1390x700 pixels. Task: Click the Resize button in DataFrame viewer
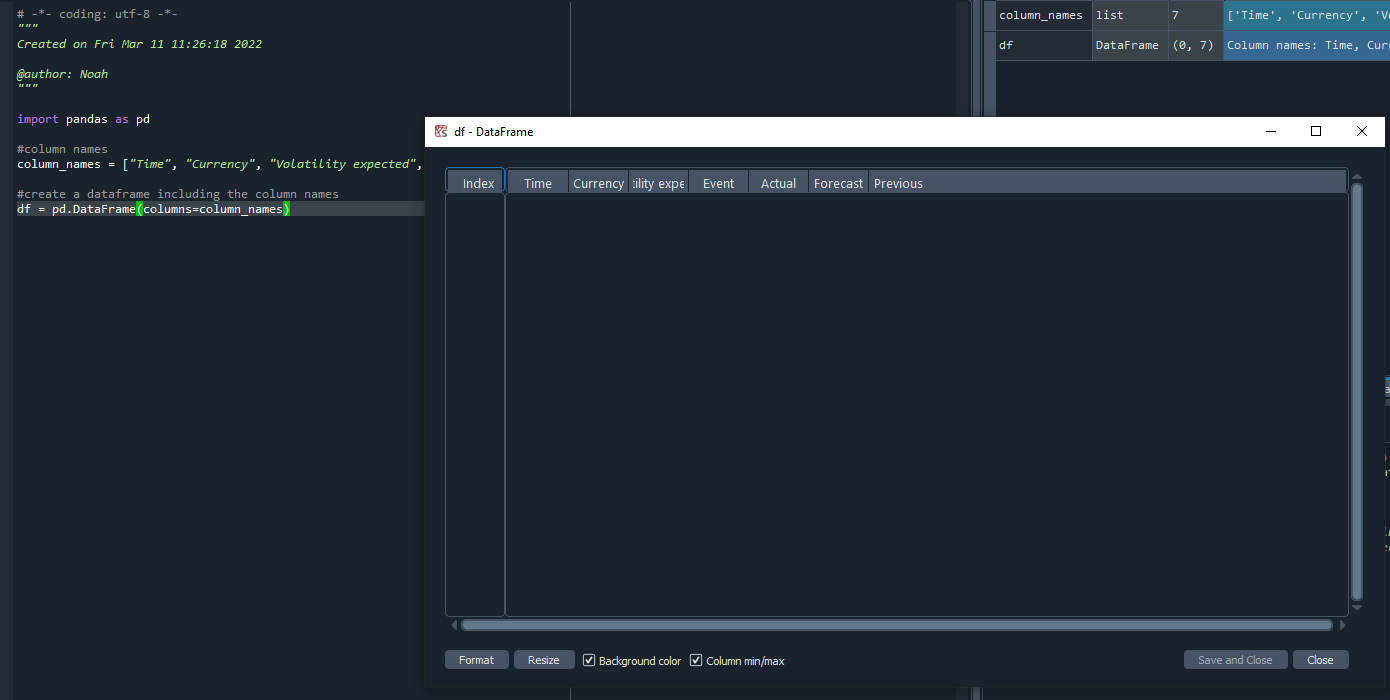coord(544,660)
